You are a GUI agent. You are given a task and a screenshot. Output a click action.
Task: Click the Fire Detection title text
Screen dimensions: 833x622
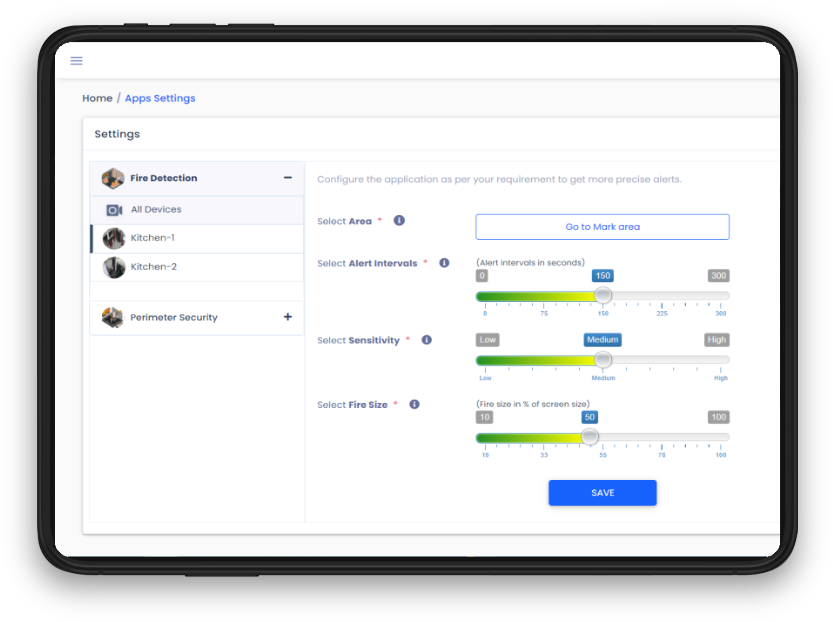pos(164,178)
